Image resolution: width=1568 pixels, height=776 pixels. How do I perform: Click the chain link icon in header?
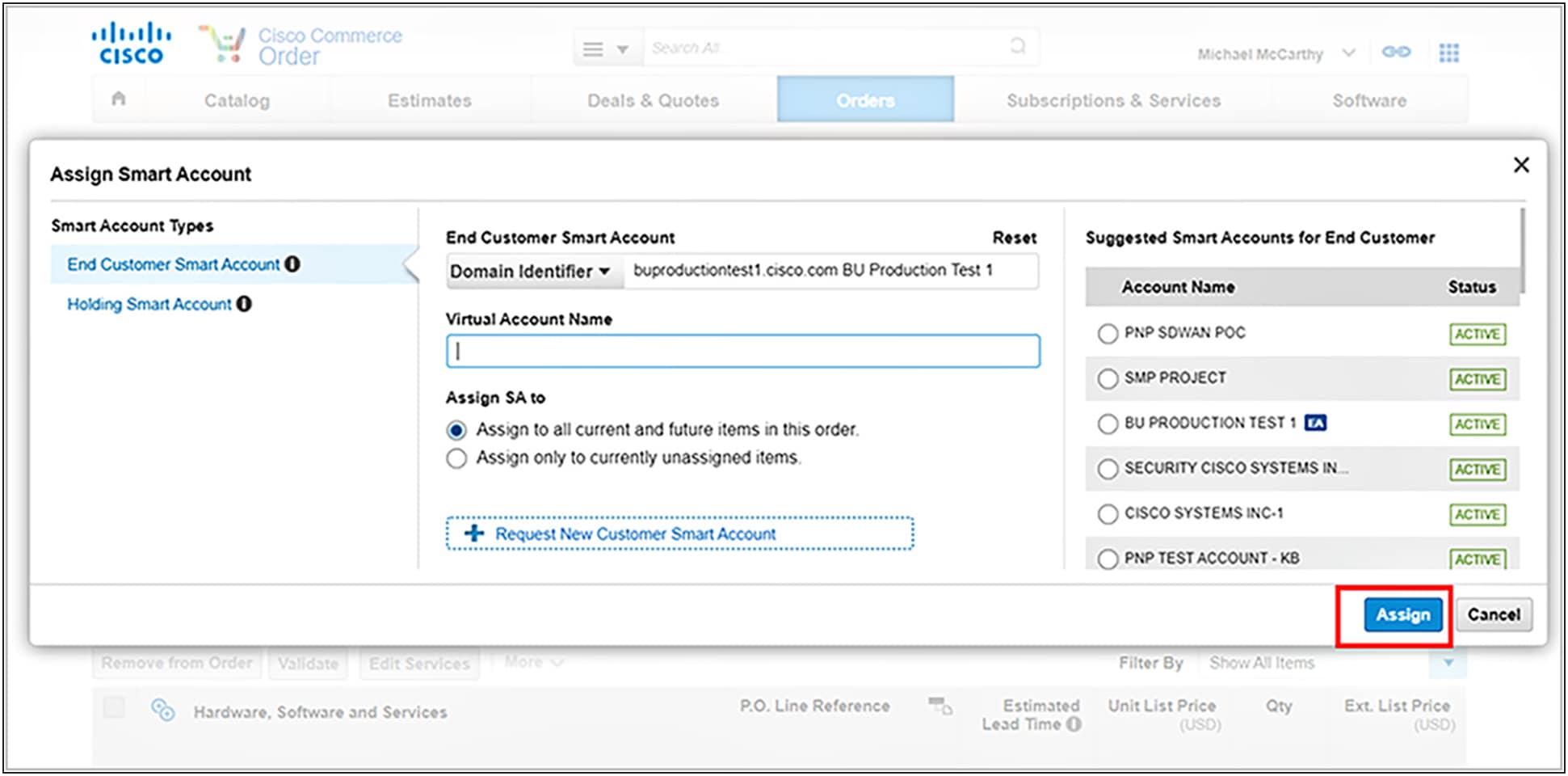pyautogui.click(x=1396, y=53)
